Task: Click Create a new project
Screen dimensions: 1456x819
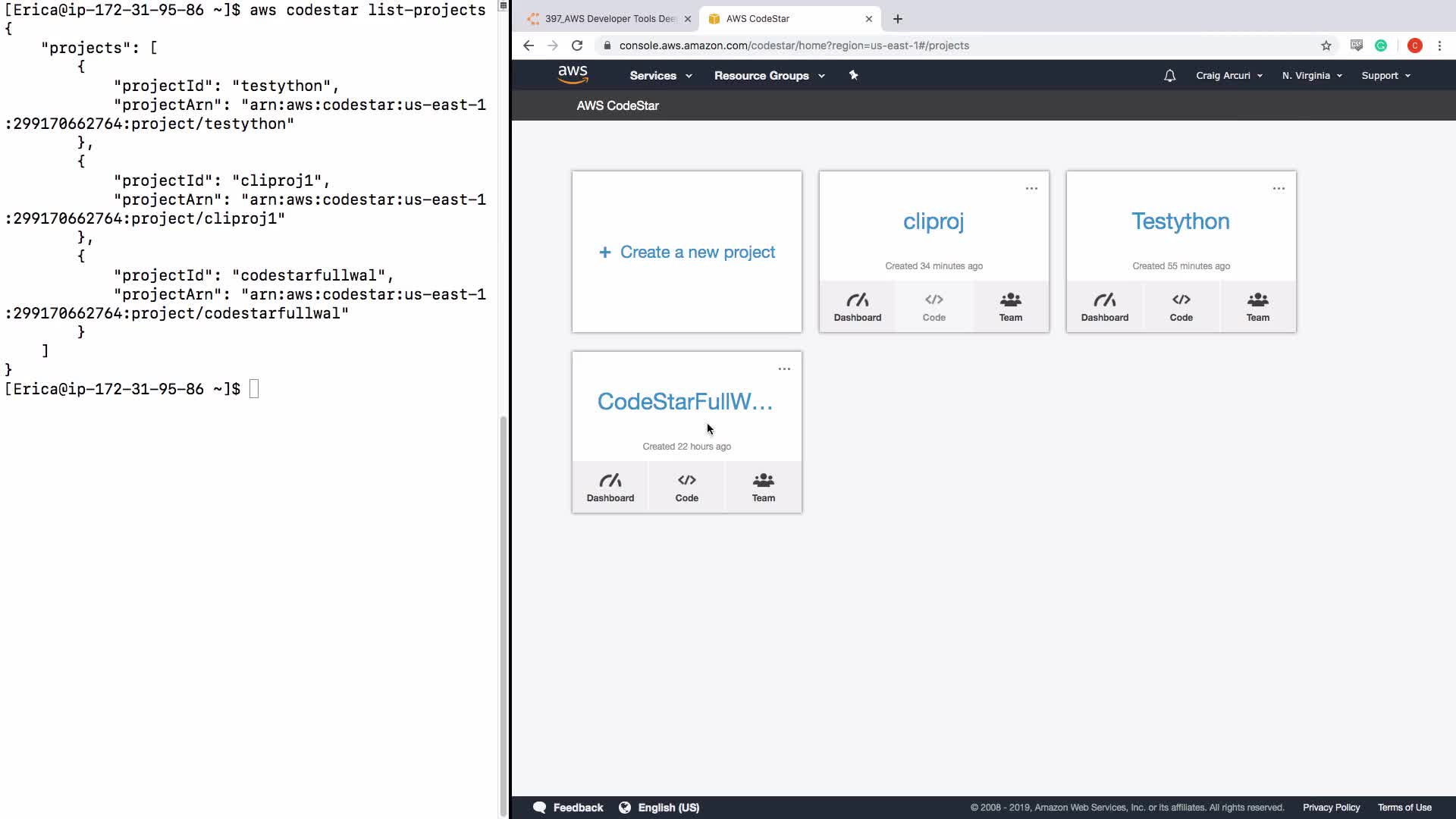Action: (687, 252)
